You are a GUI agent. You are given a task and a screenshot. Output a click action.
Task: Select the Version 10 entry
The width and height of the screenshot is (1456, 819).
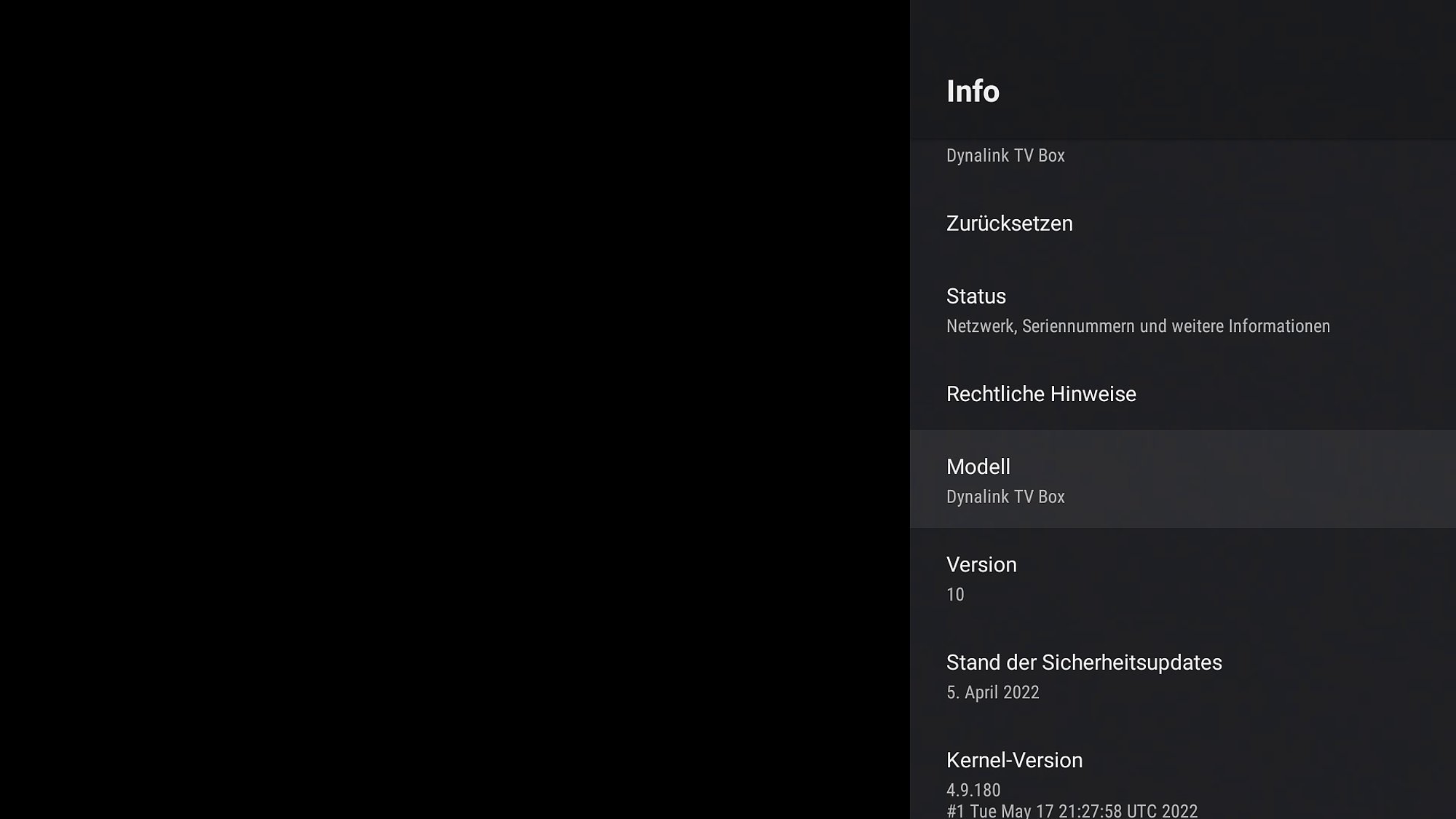(1182, 577)
